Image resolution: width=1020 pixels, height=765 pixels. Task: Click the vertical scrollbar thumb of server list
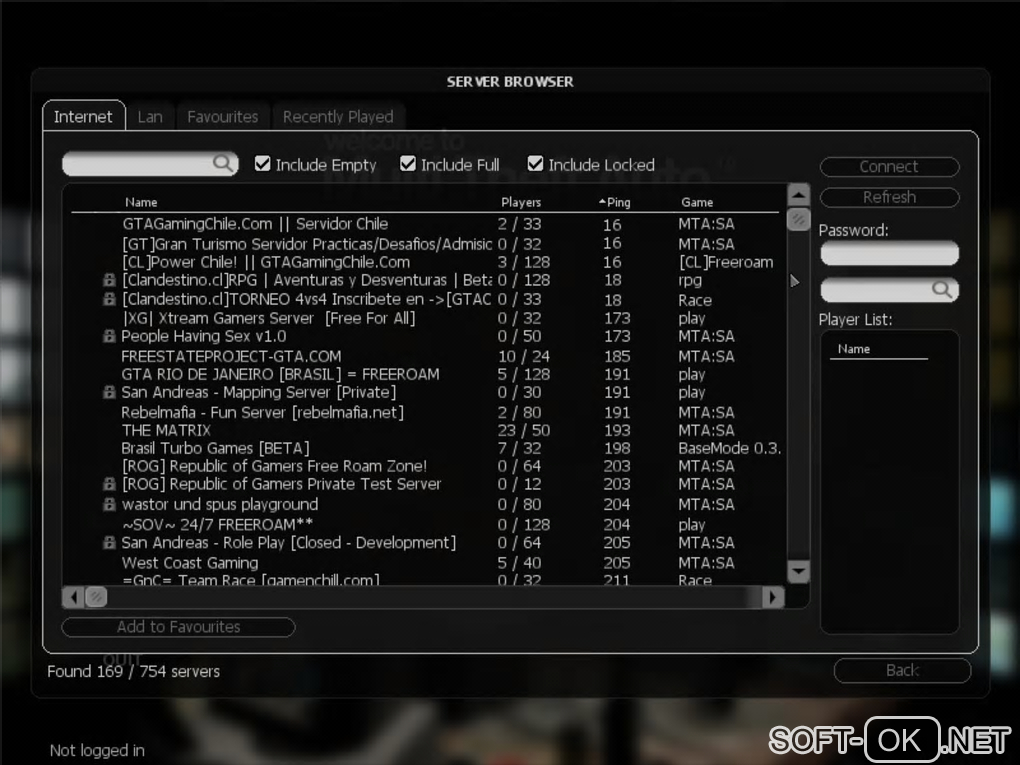pos(799,219)
